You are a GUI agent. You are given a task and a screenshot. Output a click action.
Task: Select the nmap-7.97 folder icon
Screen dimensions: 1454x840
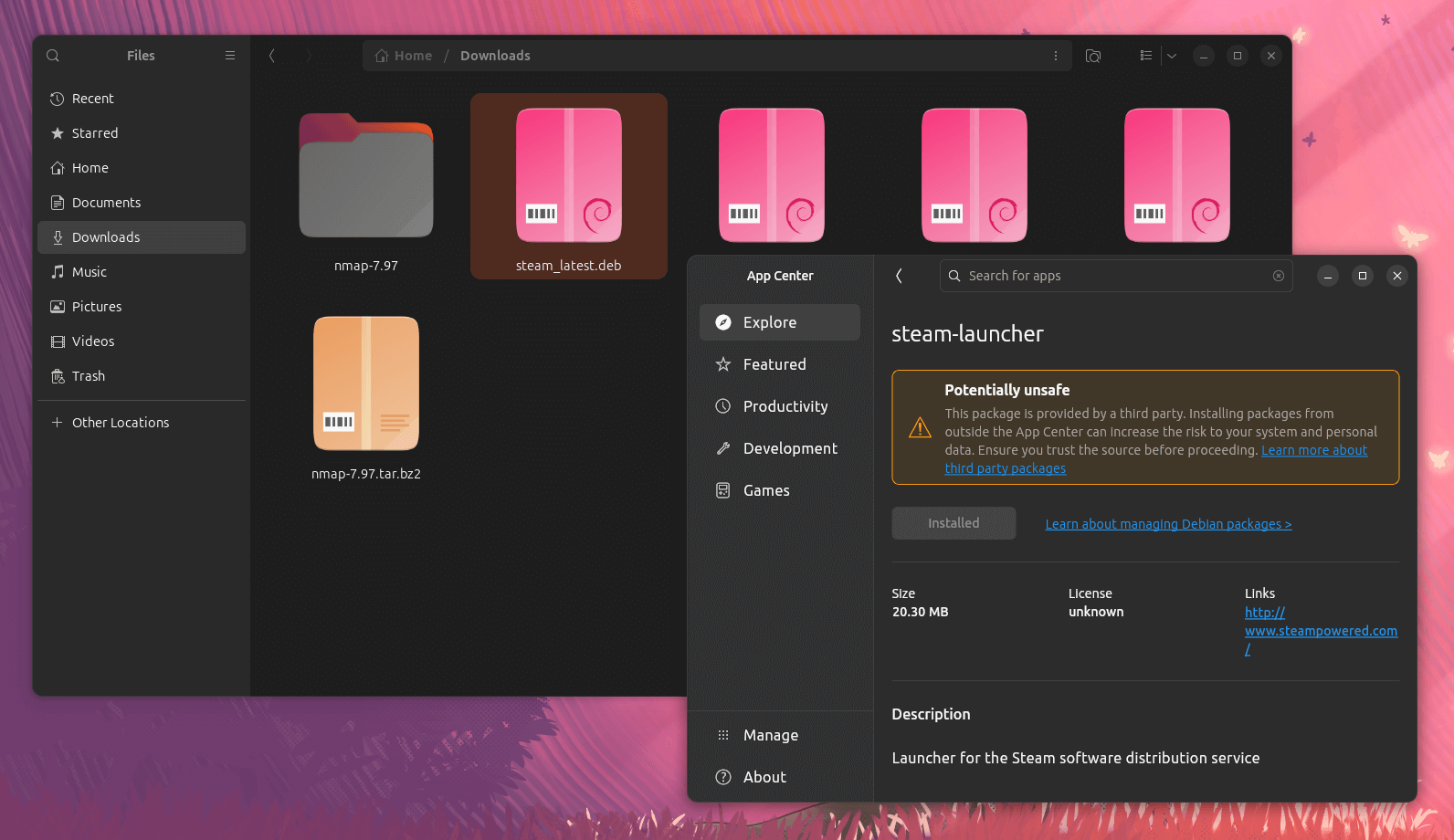[366, 175]
